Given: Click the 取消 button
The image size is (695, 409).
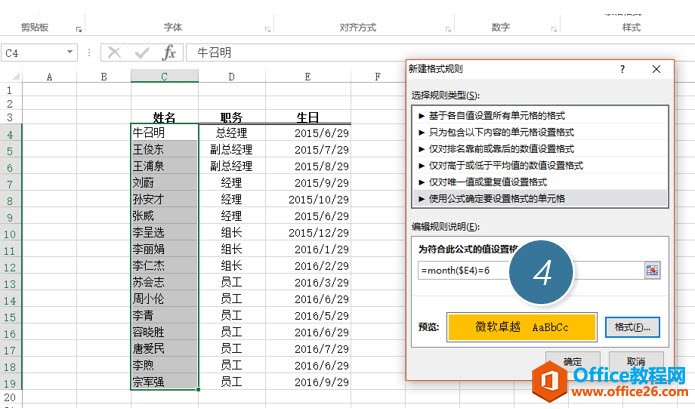Looking at the screenshot, I should (x=636, y=361).
